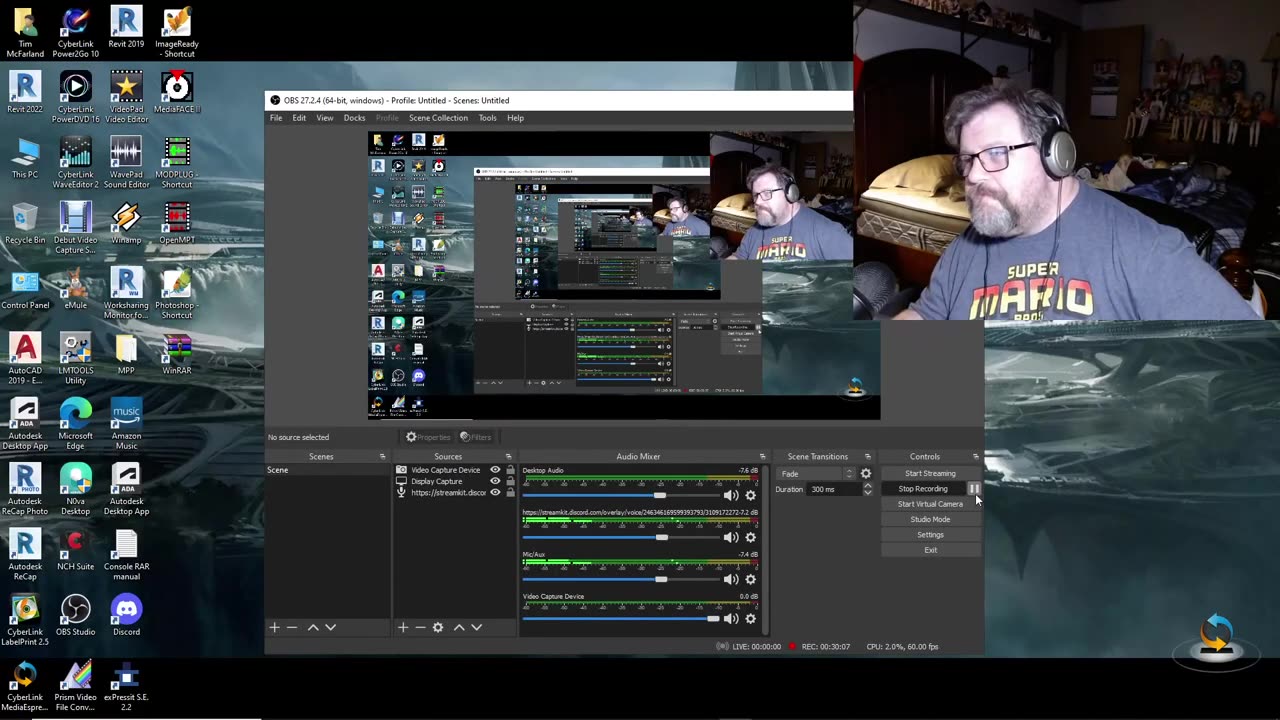1280x720 pixels.
Task: Open source properties gear in Sources toolbar
Action: pos(438,627)
